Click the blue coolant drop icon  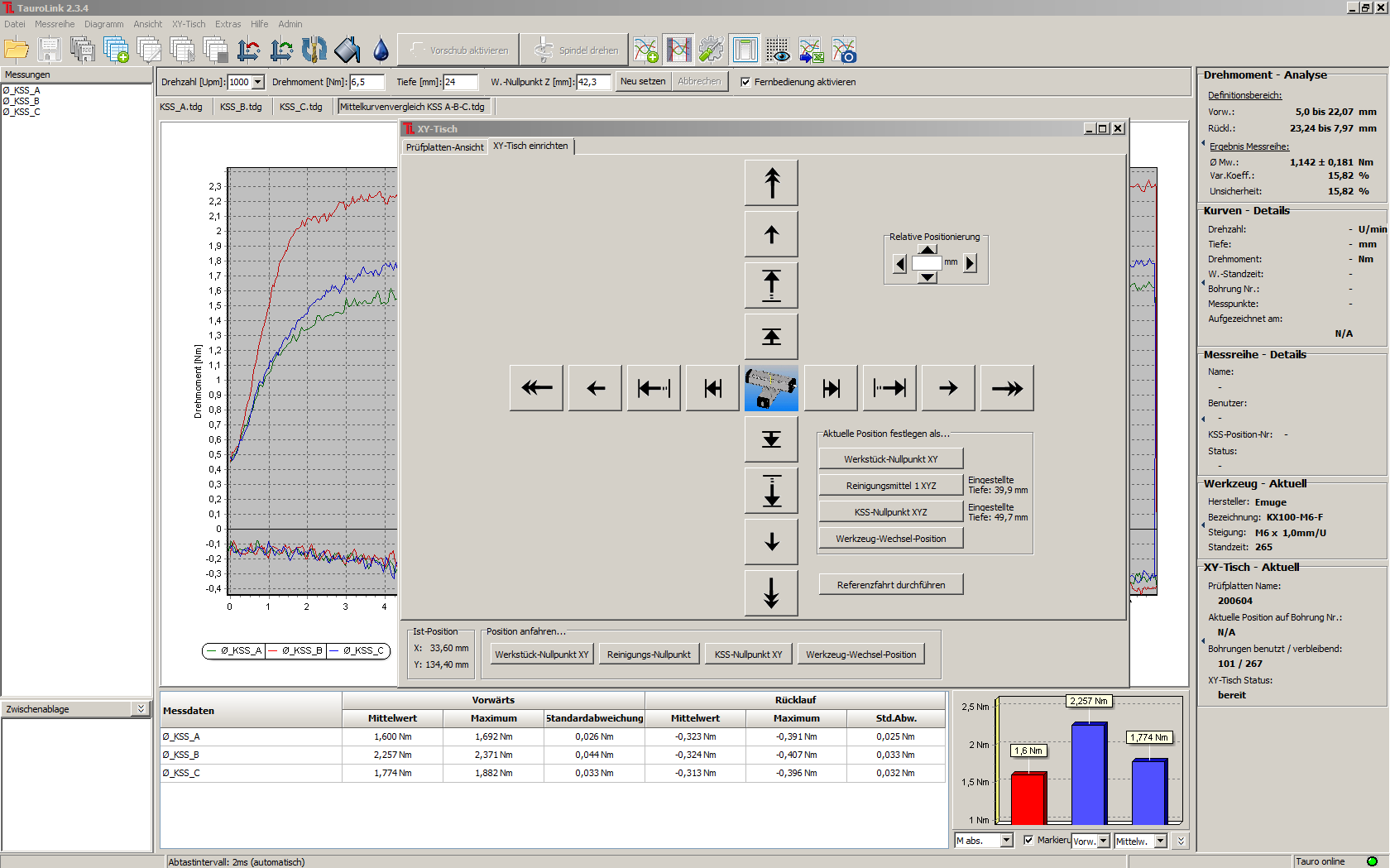point(381,50)
